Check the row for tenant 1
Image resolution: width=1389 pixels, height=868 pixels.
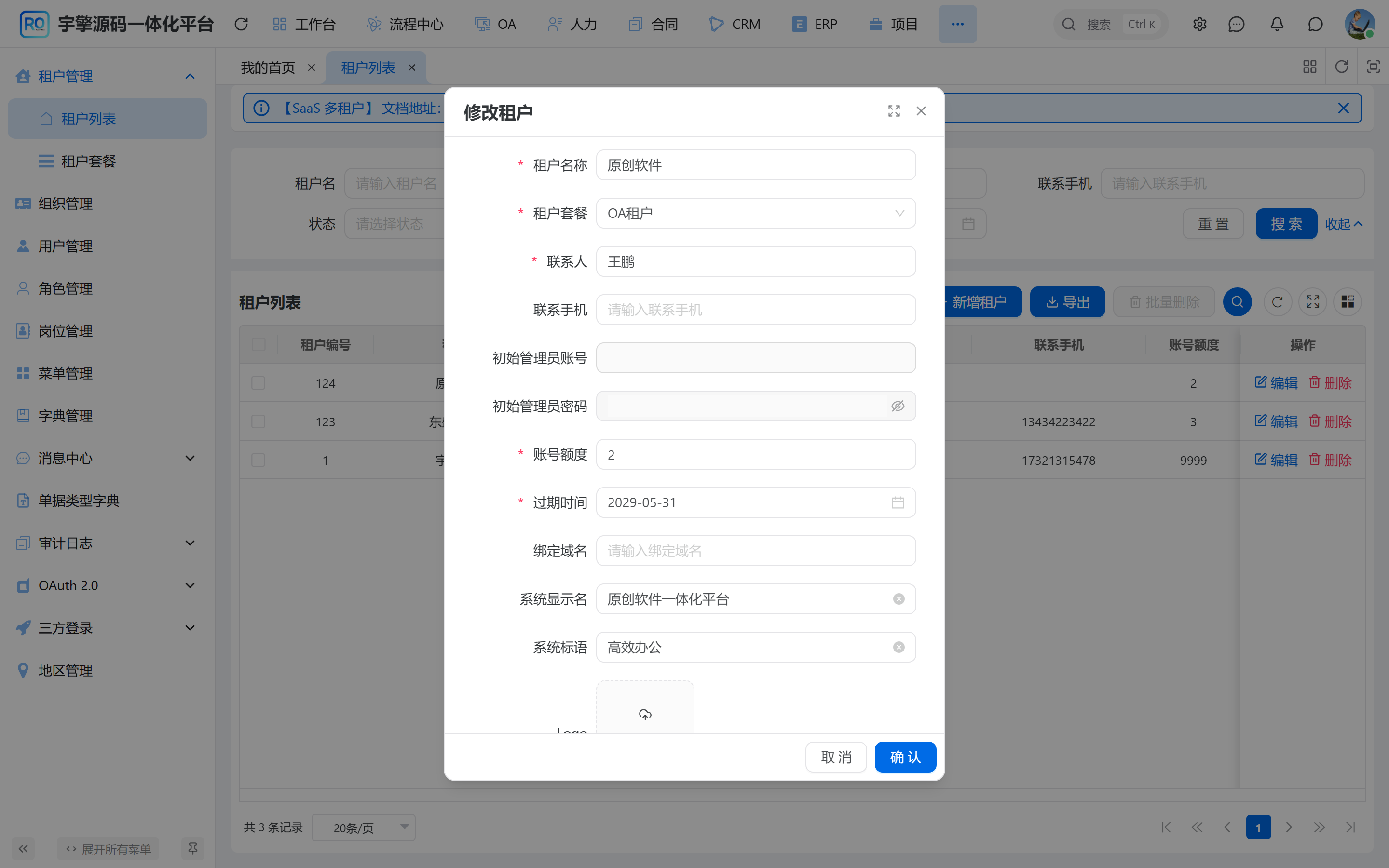(x=259, y=460)
